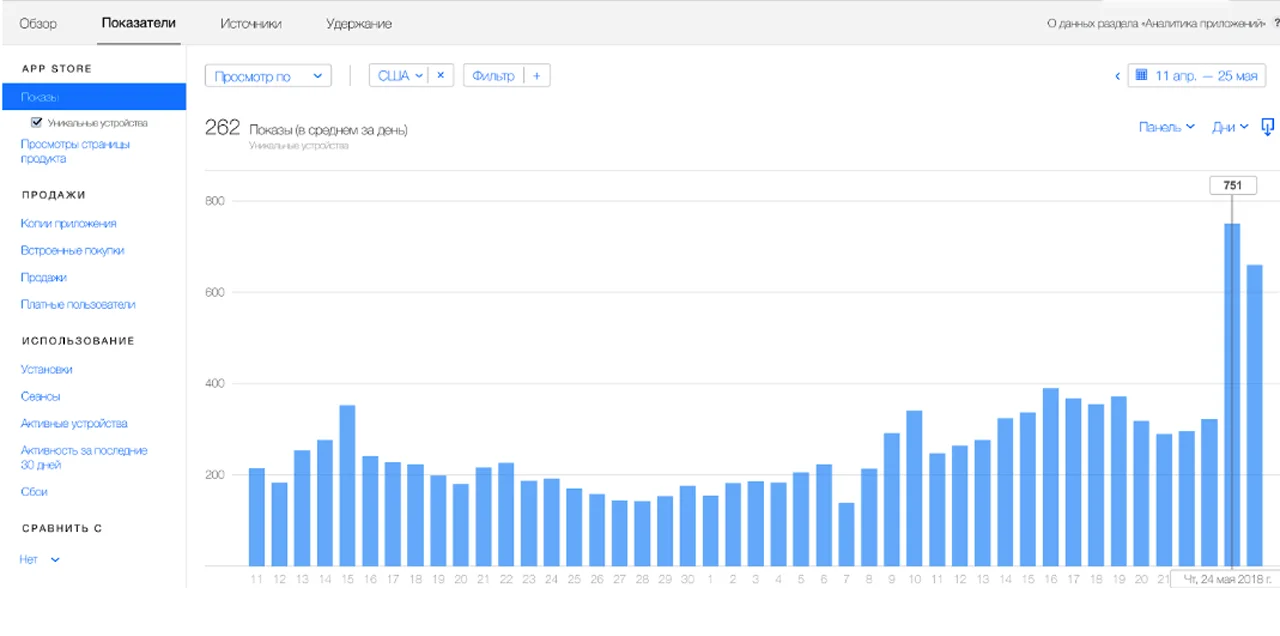The height and width of the screenshot is (636, 1280).
Task: Switch to the Источники tab
Action: [251, 23]
